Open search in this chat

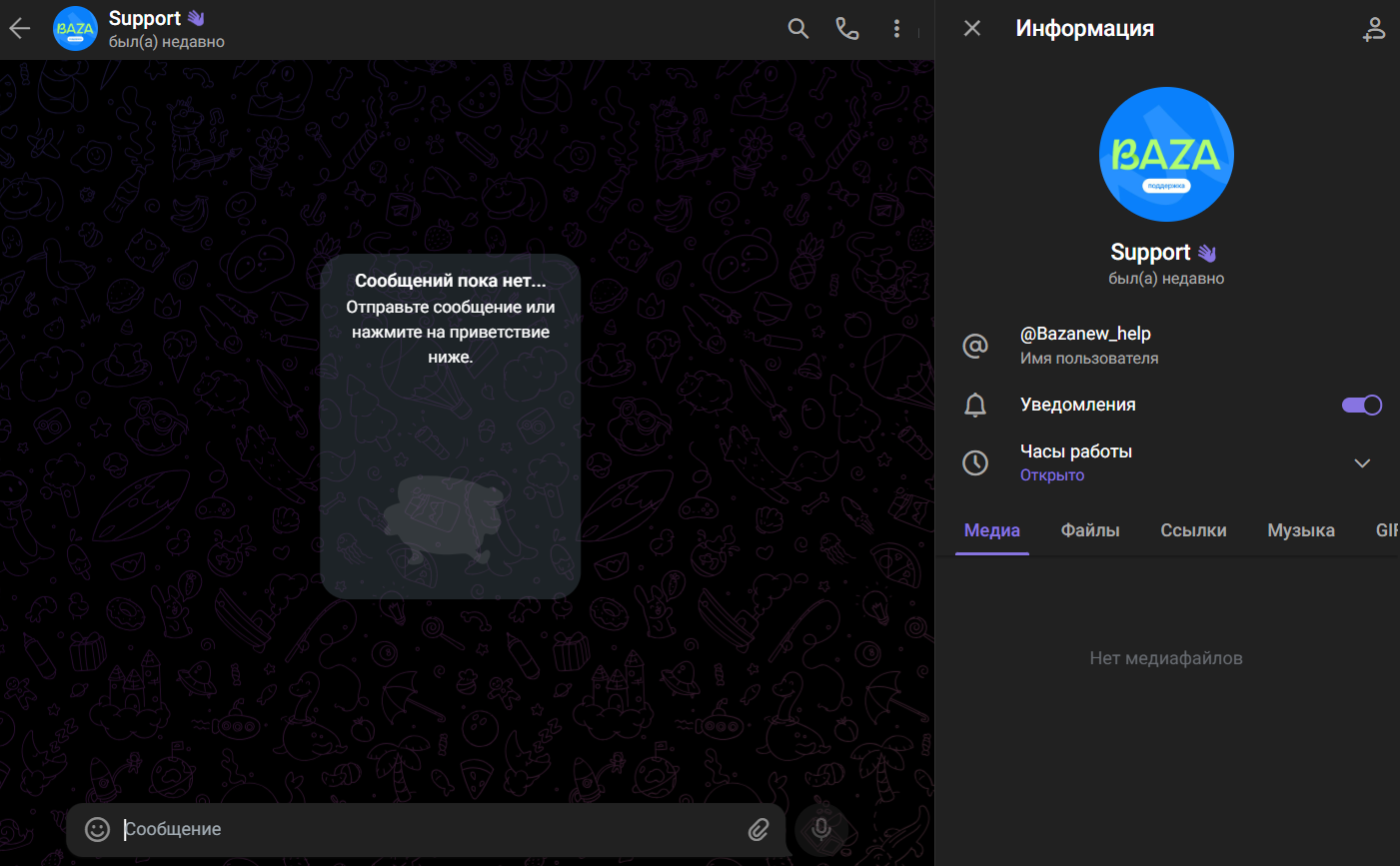point(797,29)
